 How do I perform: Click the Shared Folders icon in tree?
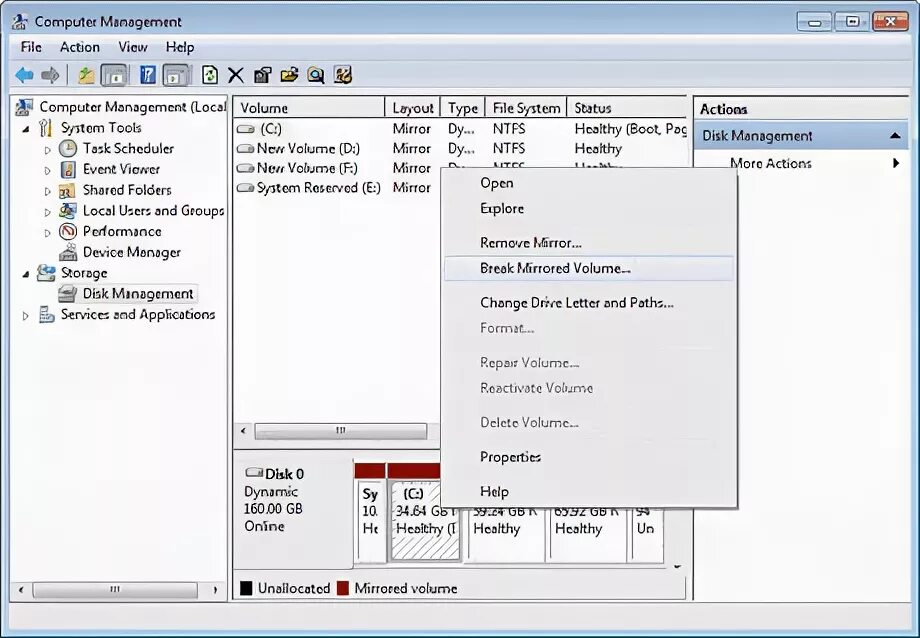[67, 191]
